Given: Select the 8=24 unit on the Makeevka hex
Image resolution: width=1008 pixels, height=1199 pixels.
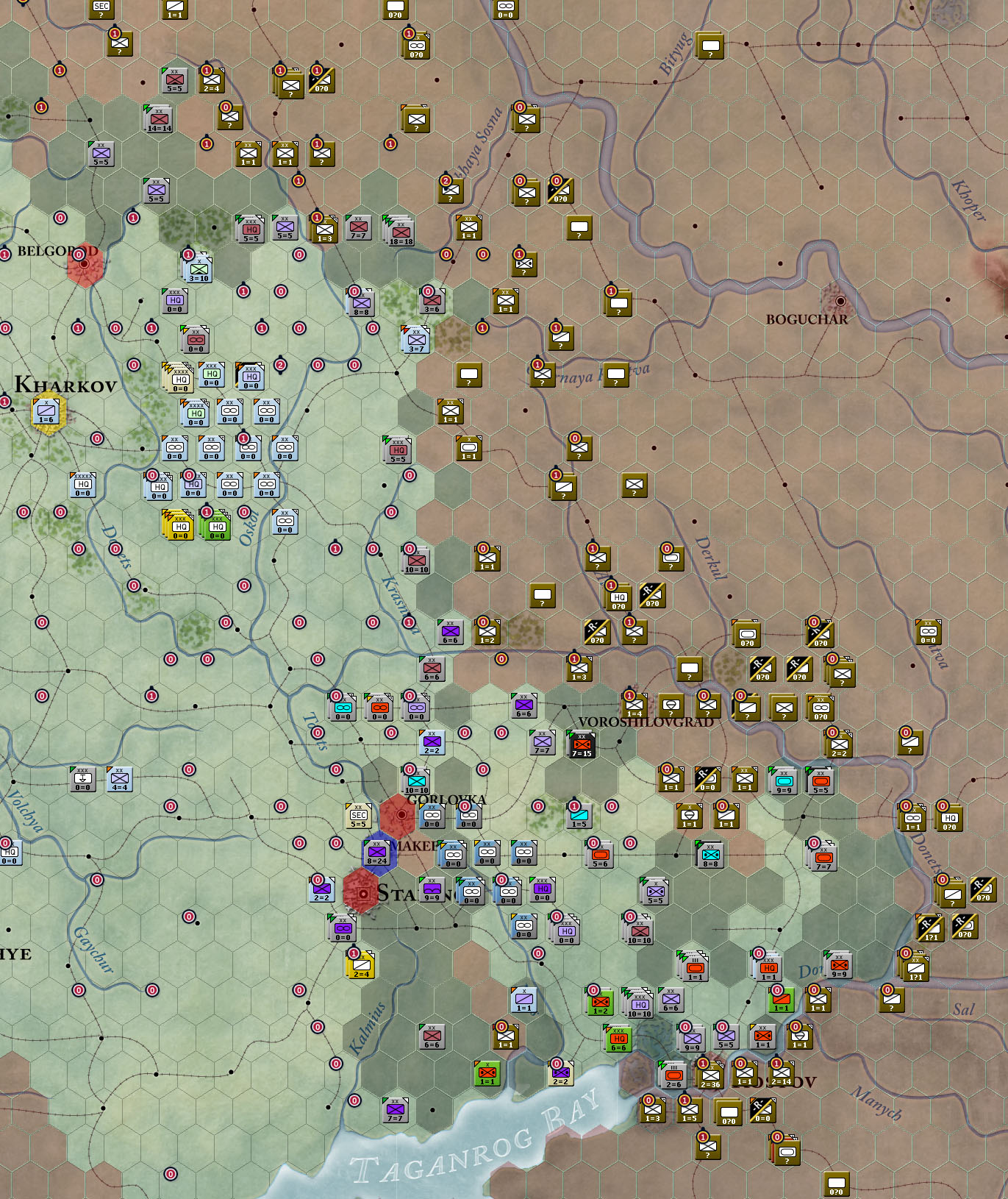Looking at the screenshot, I should (377, 852).
